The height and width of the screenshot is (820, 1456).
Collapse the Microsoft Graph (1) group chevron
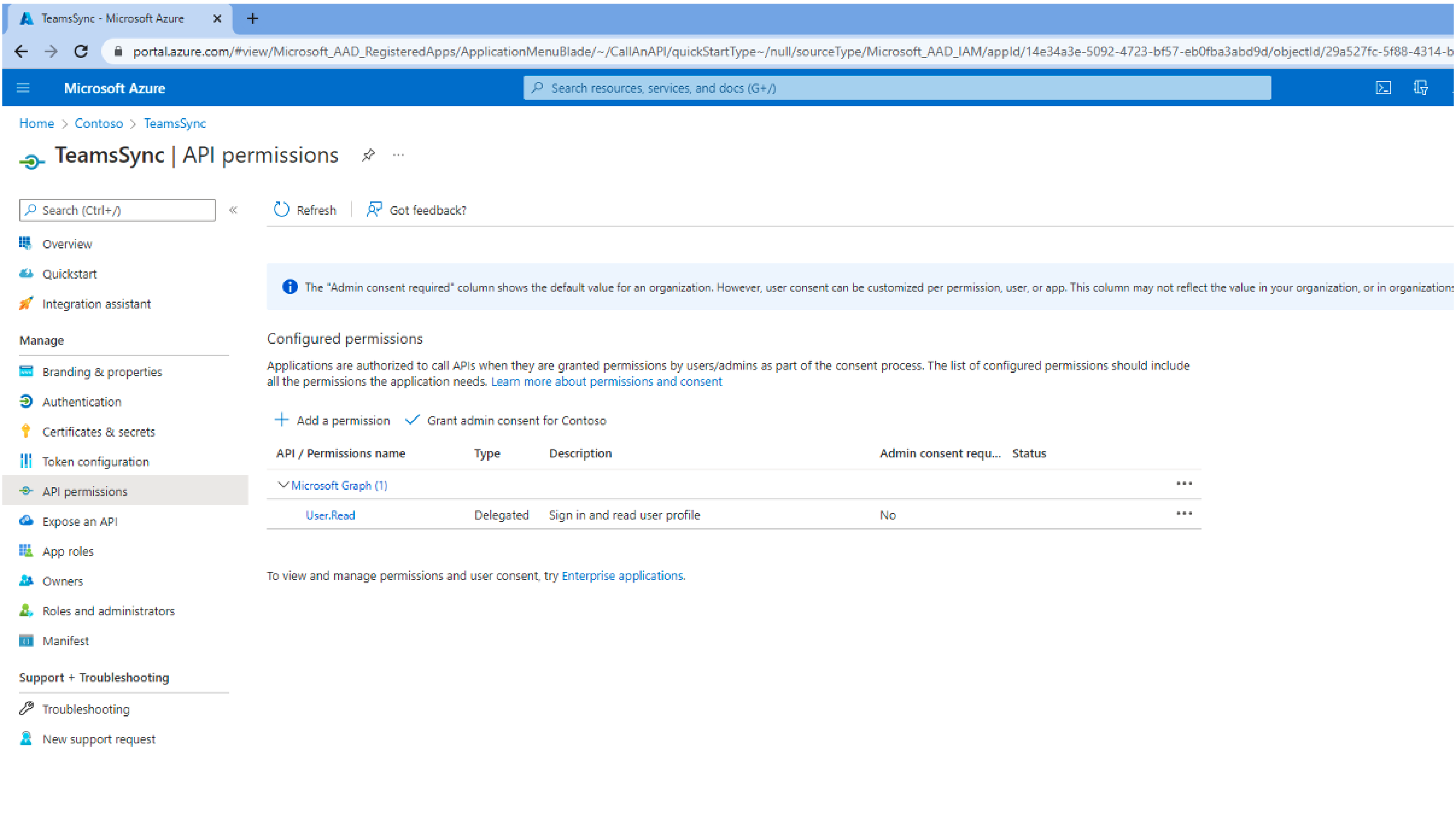pos(283,485)
